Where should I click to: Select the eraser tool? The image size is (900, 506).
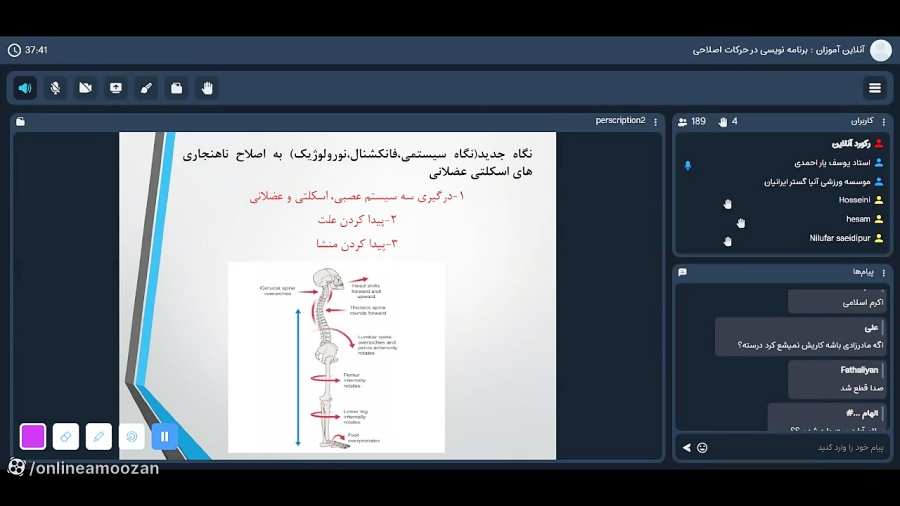[65, 437]
